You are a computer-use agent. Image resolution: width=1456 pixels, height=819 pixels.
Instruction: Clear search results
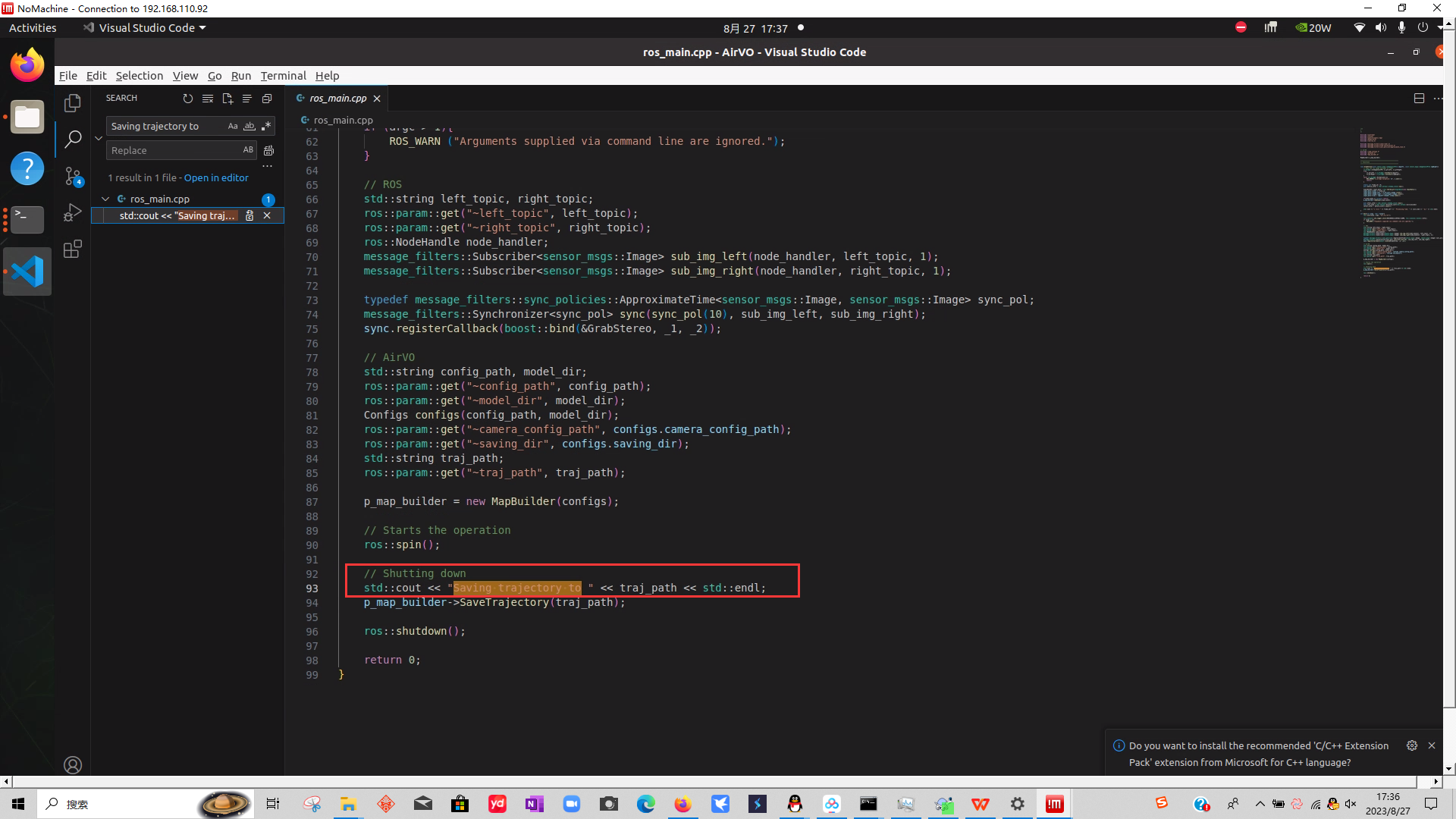(208, 99)
